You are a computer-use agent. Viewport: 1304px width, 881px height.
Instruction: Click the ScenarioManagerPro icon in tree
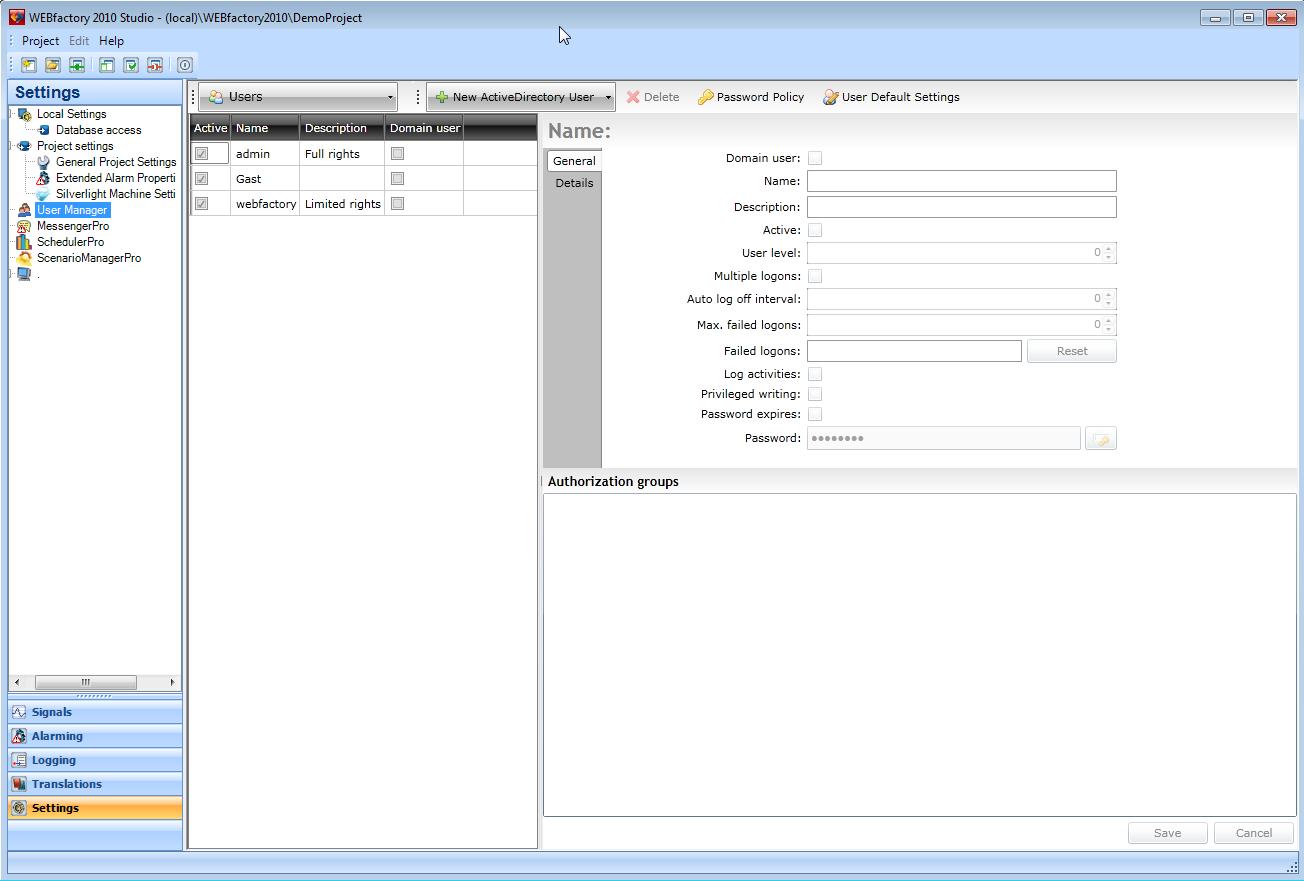pyautogui.click(x=24, y=258)
